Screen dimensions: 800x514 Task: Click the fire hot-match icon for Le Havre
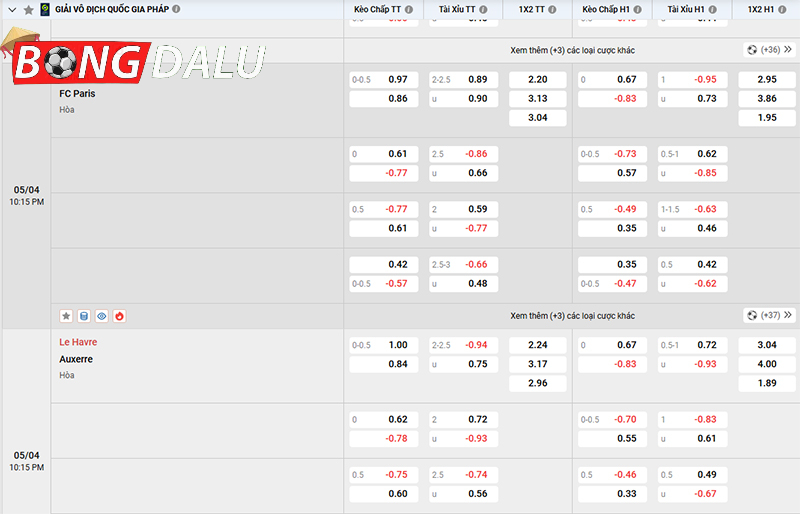pos(120,316)
